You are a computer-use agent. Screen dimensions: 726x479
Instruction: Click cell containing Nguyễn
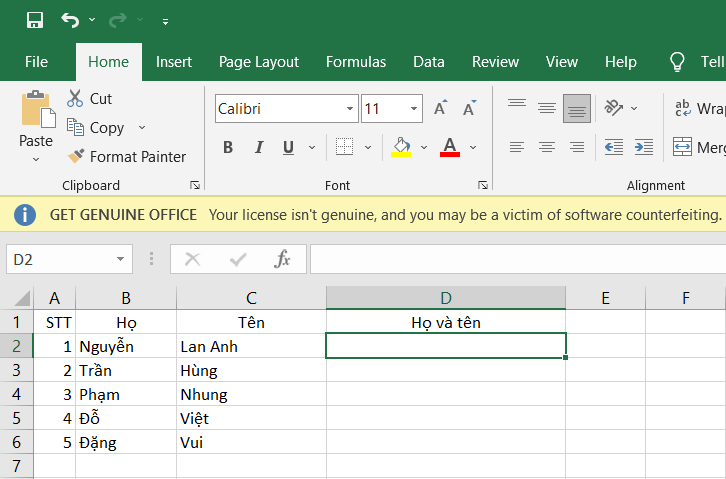(x=126, y=346)
